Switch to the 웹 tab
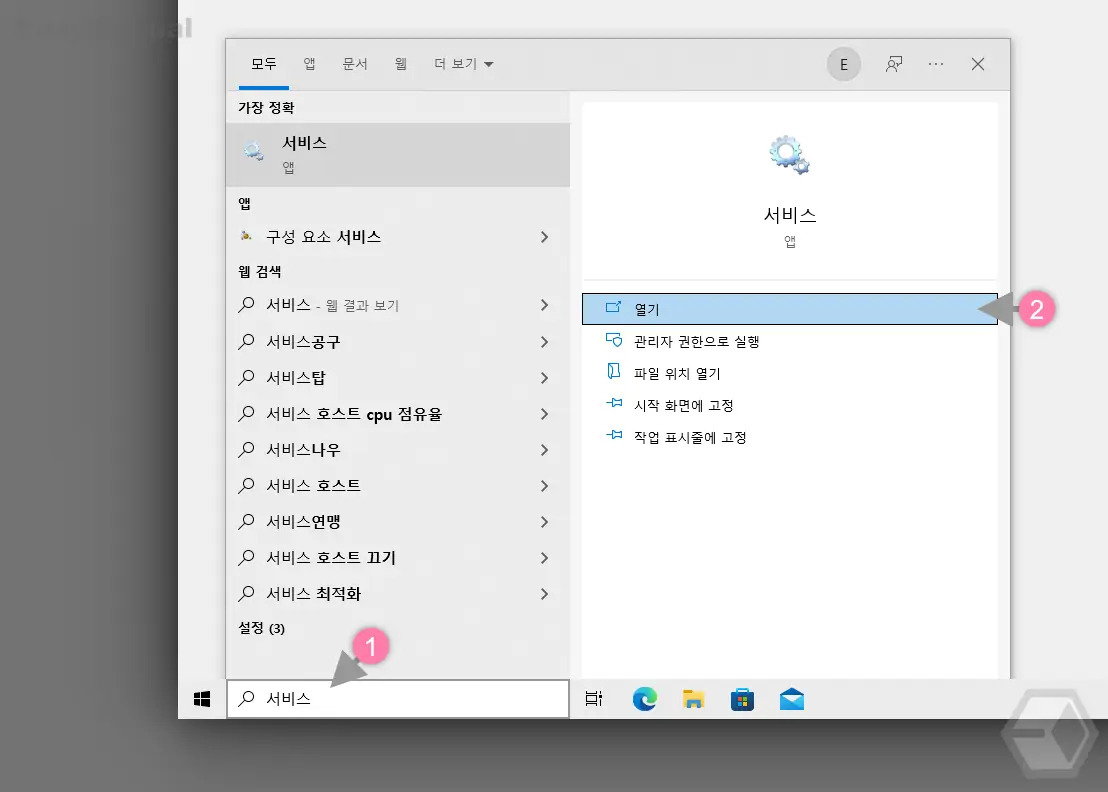This screenshot has width=1108, height=792. pyautogui.click(x=401, y=64)
